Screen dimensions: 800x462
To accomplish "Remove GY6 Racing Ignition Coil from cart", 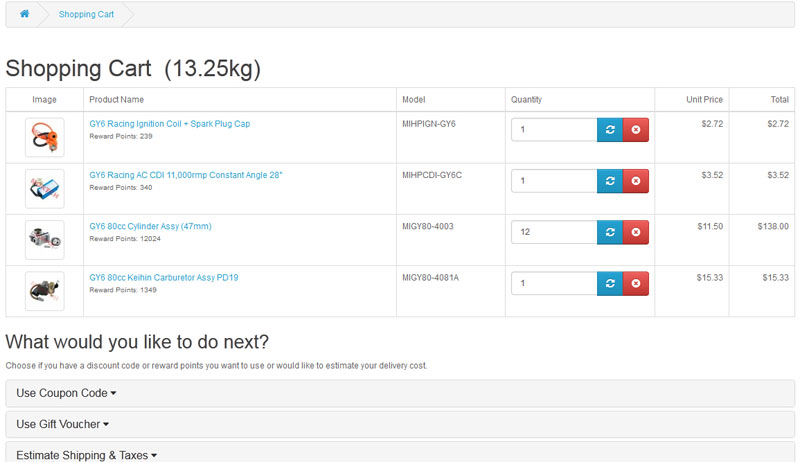I will 636,130.
